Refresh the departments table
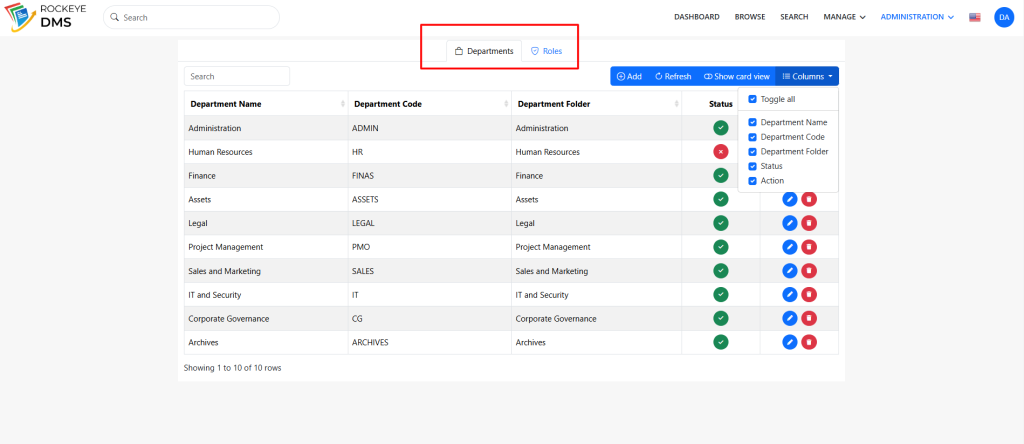 tap(673, 76)
